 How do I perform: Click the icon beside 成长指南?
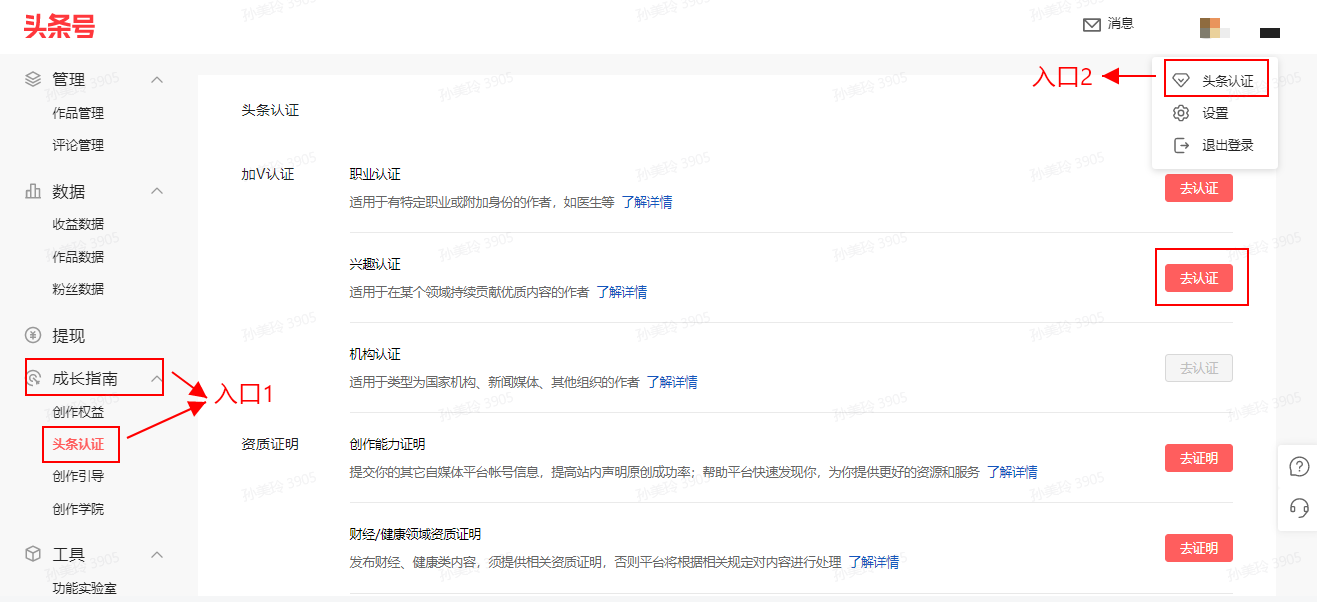coord(33,379)
